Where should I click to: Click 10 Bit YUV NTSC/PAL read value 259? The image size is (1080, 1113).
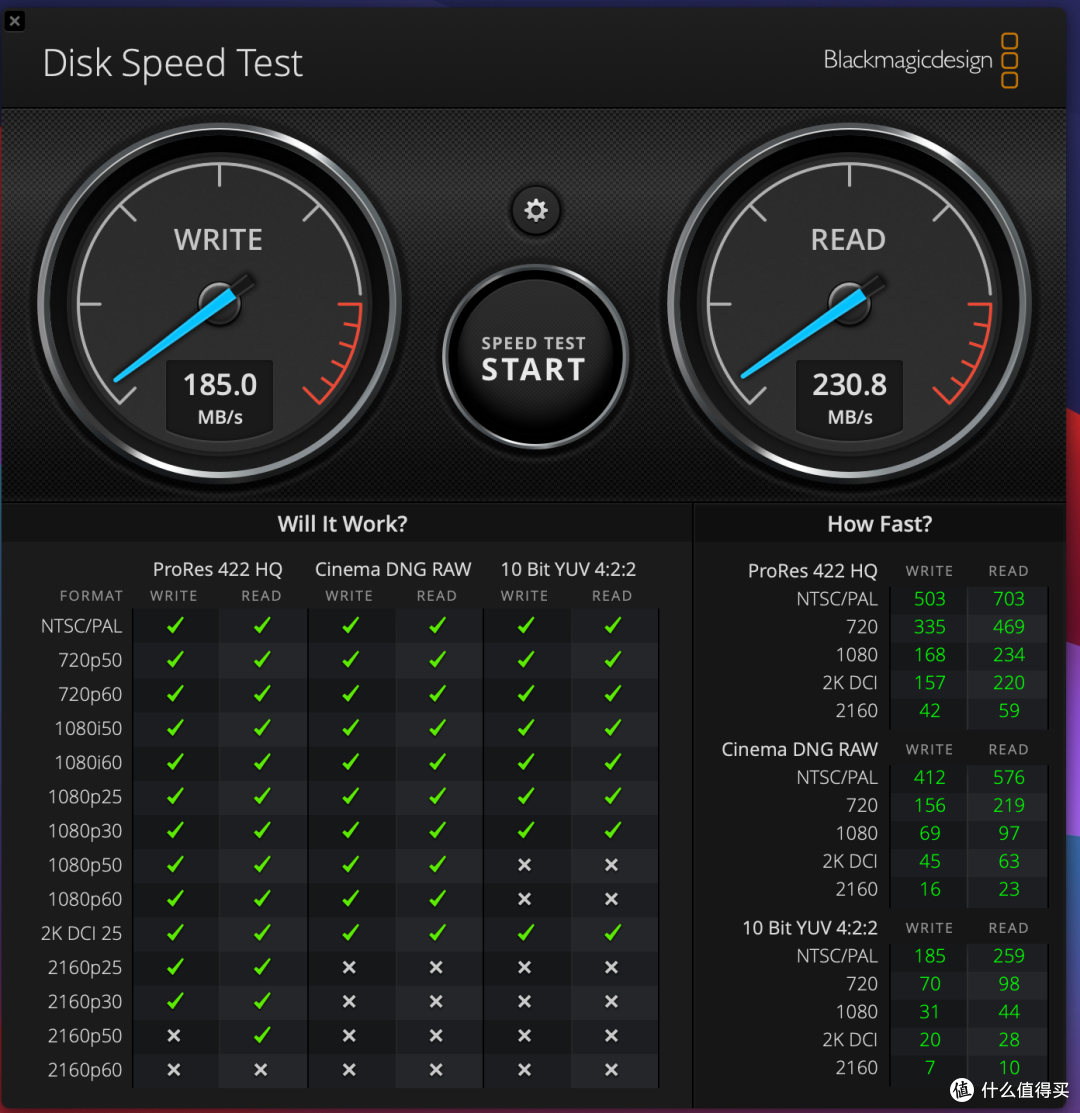pyautogui.click(x=1008, y=956)
